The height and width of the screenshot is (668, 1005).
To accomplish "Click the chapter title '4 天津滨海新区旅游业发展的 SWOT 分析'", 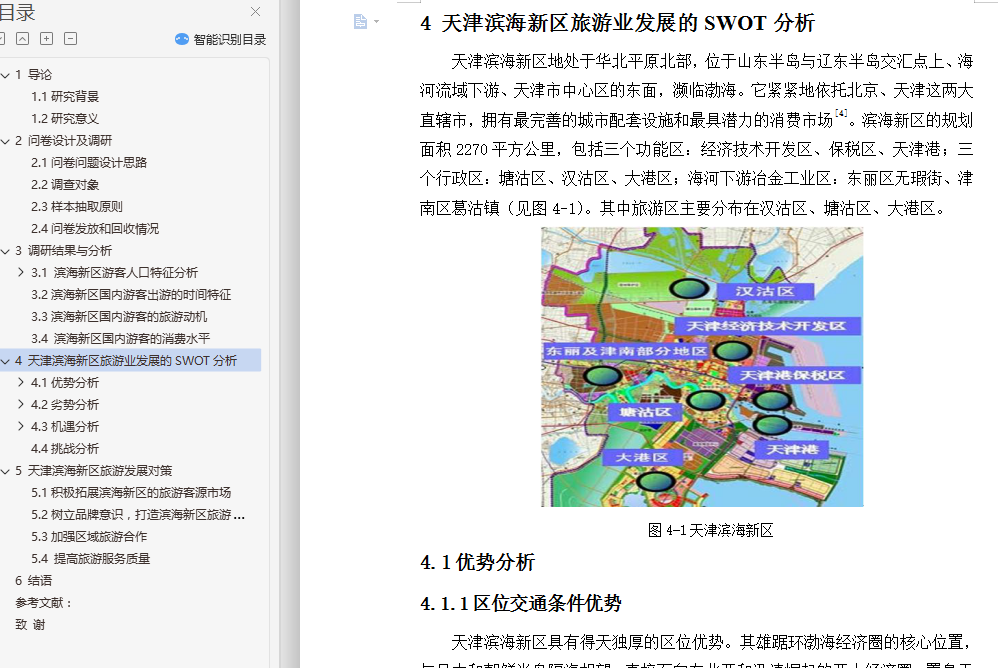I will (x=618, y=23).
